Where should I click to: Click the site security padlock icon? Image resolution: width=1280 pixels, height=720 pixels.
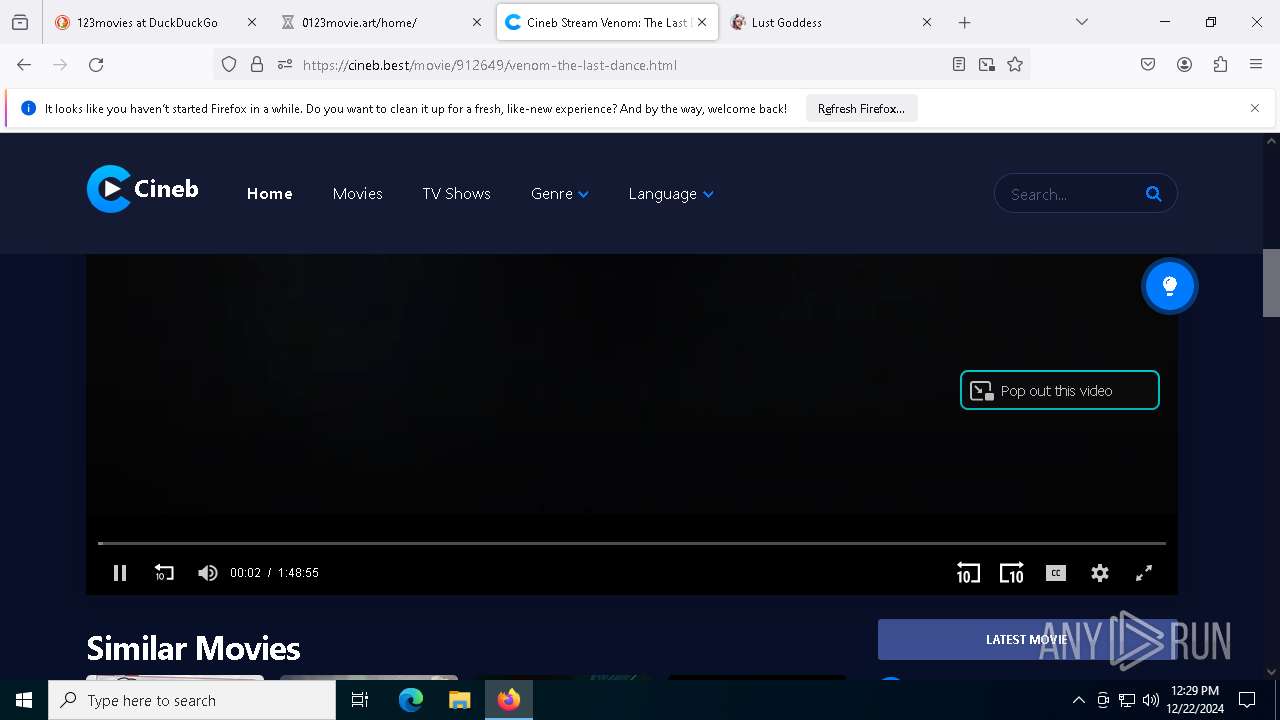tap(257, 65)
